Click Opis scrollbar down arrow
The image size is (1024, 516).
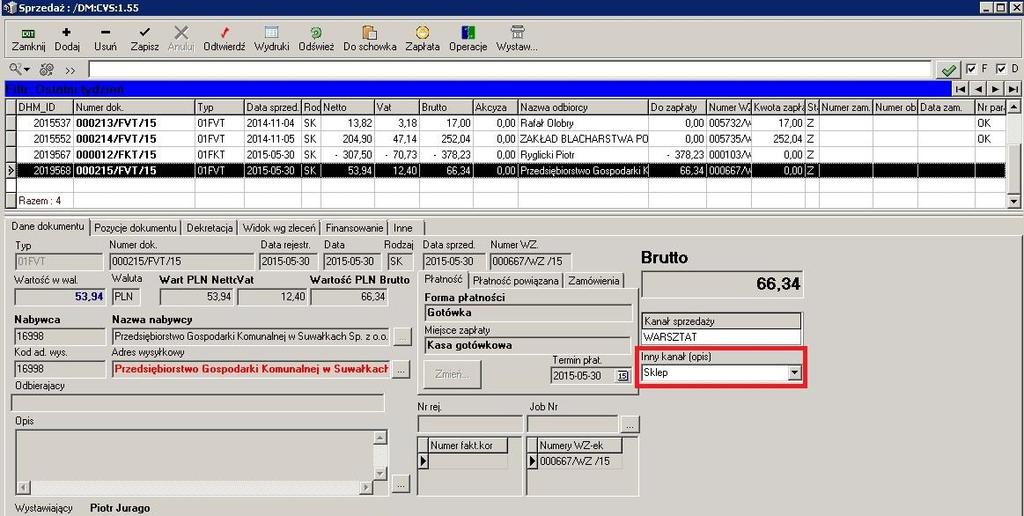coord(379,474)
